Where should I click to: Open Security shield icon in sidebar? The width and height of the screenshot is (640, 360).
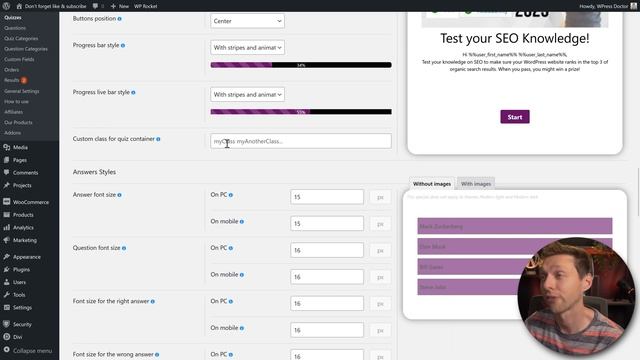click(7, 324)
